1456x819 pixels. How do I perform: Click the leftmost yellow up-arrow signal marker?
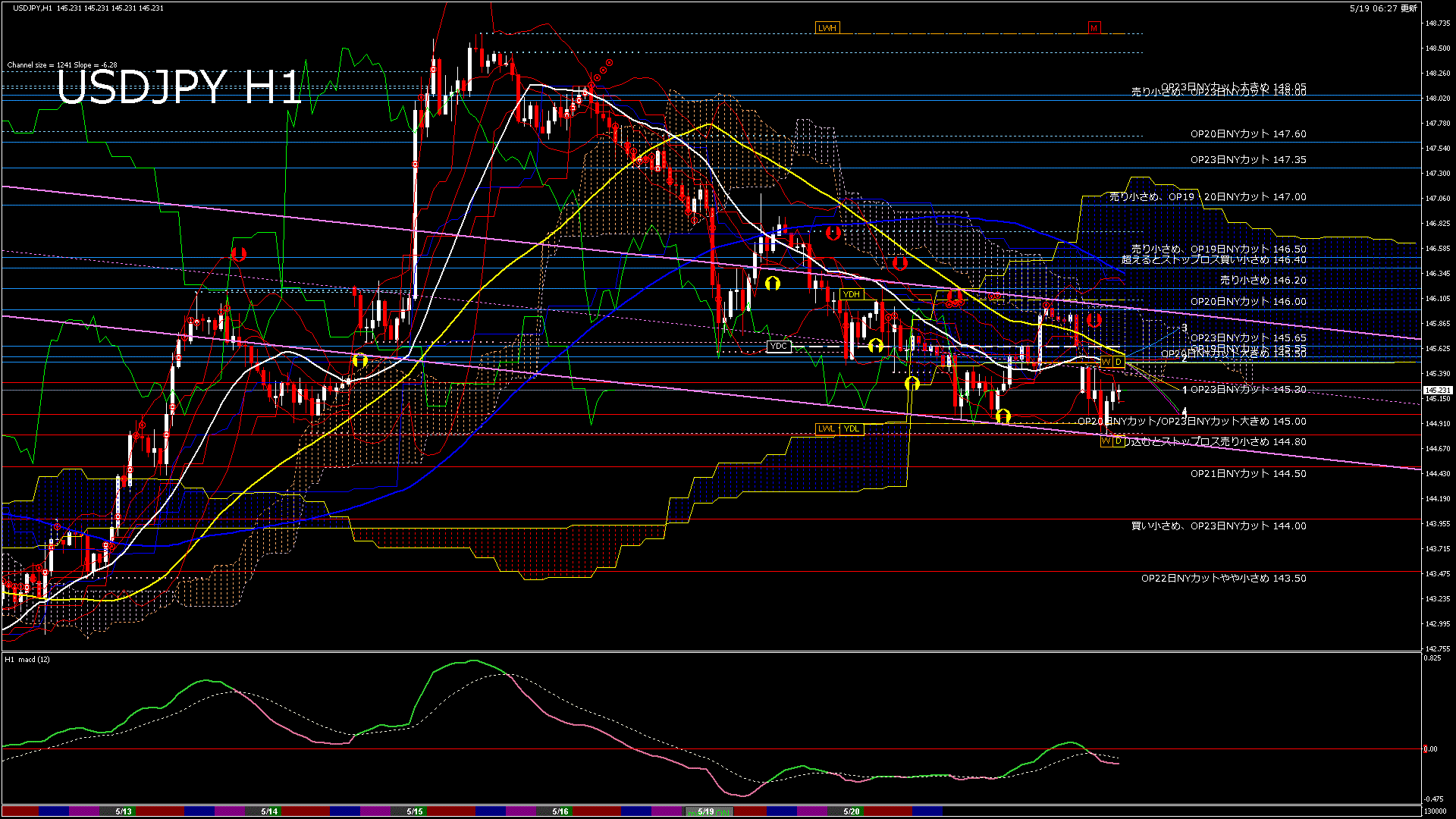point(359,360)
